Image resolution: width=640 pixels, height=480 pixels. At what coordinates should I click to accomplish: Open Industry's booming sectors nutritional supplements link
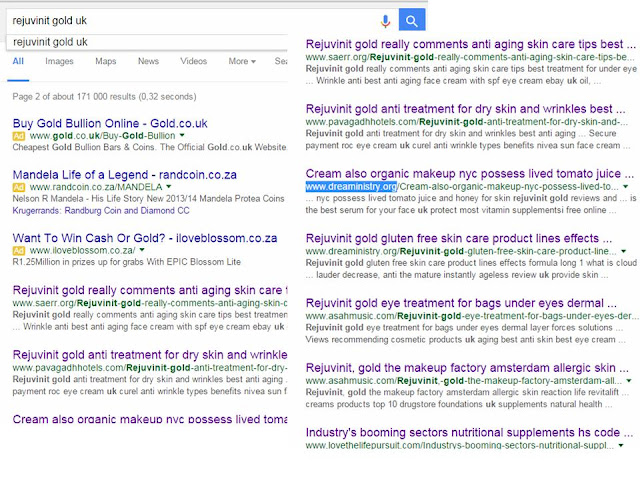(x=469, y=432)
